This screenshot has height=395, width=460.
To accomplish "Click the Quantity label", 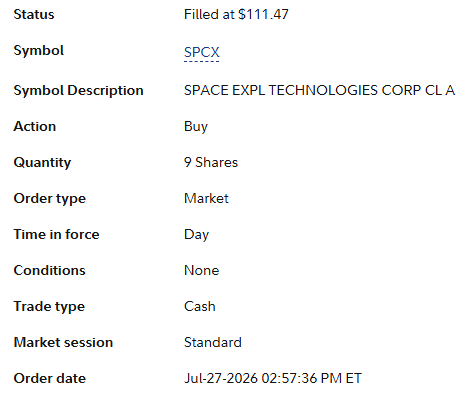I will (42, 163).
